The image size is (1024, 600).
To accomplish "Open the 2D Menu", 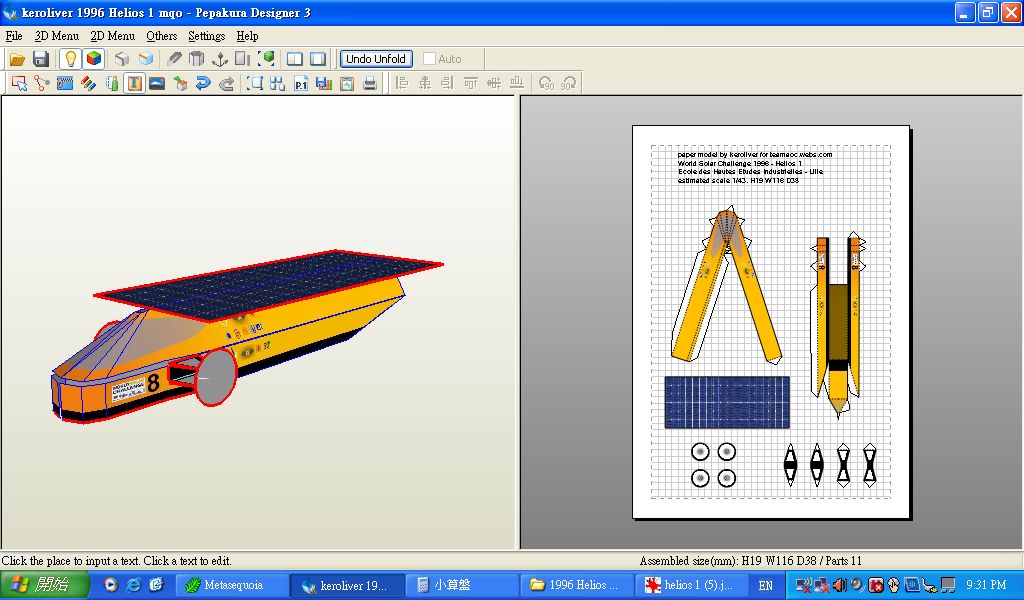I will tap(112, 36).
